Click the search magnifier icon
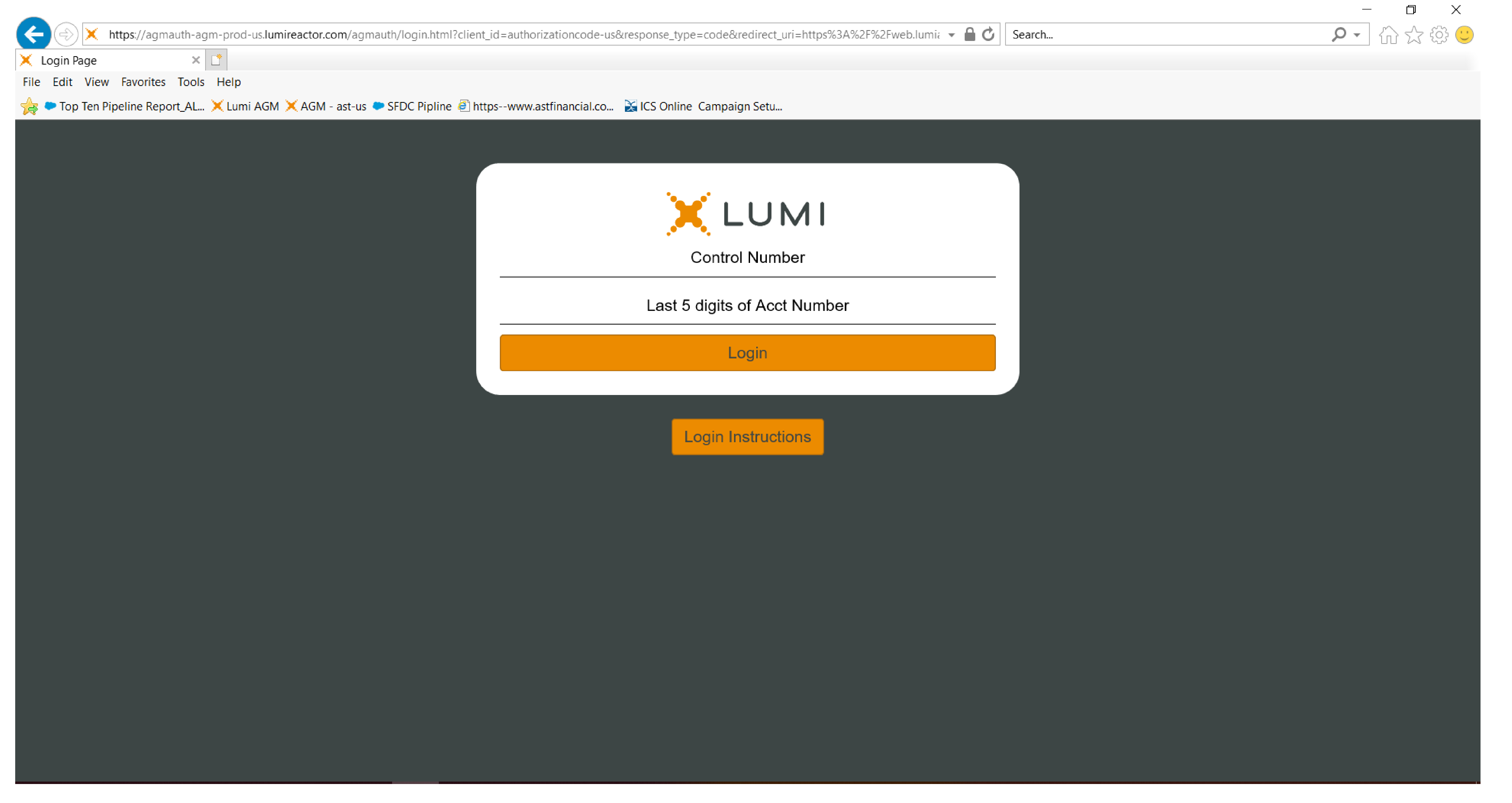The image size is (1512, 803). [1339, 34]
